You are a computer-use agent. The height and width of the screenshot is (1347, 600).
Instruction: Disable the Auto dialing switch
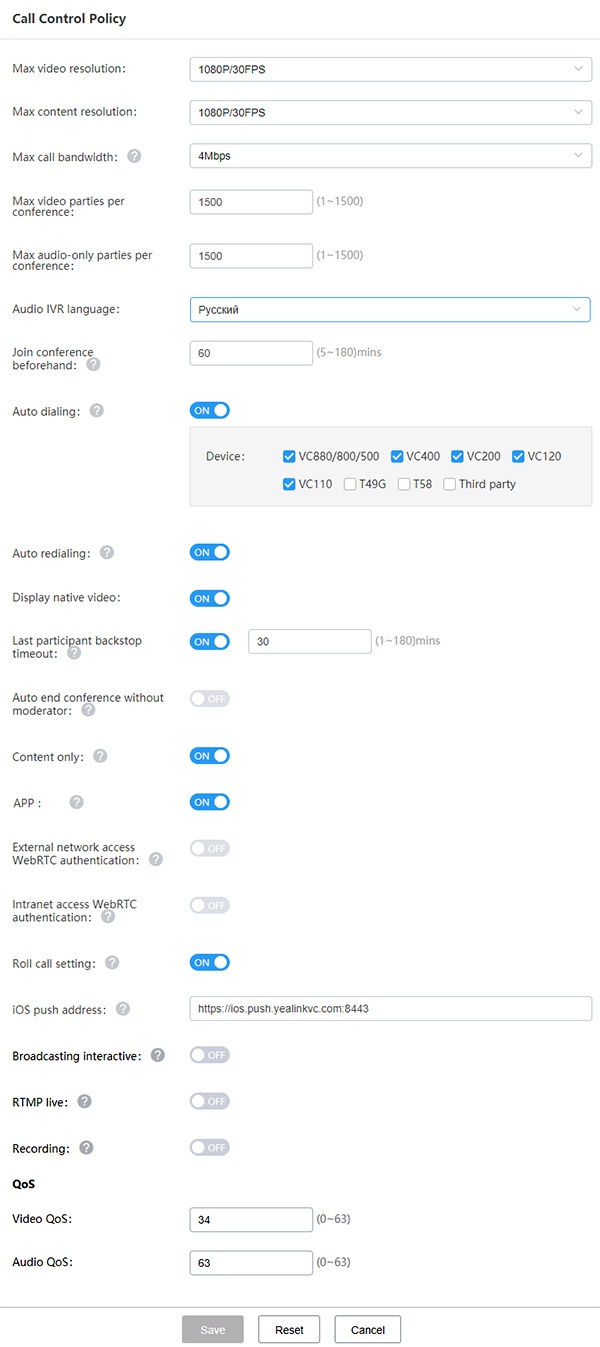click(x=210, y=410)
